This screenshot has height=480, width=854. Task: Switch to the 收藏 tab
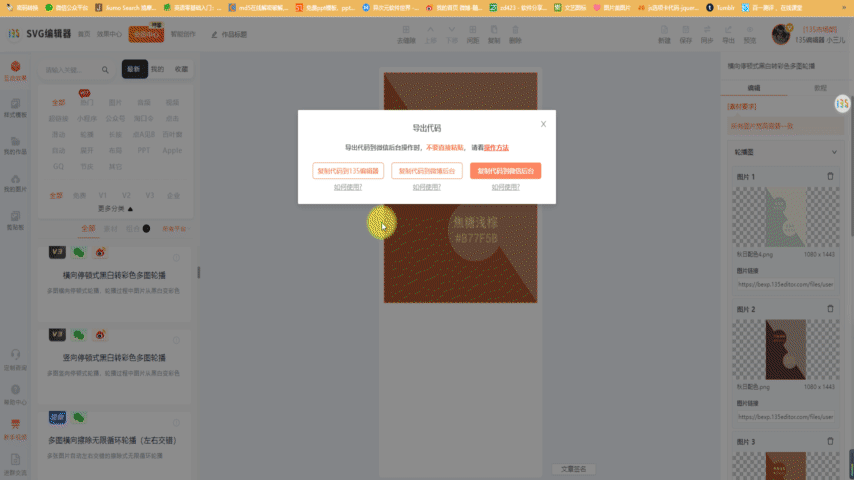point(181,69)
